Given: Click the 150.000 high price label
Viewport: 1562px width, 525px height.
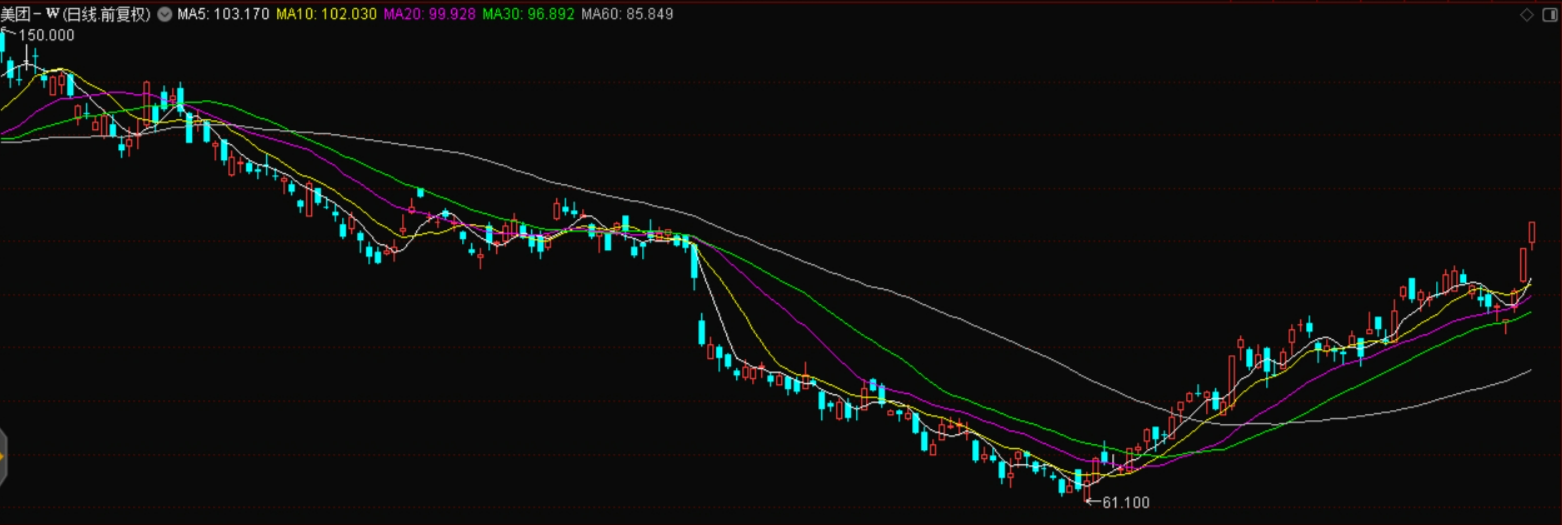Looking at the screenshot, I should point(47,35).
